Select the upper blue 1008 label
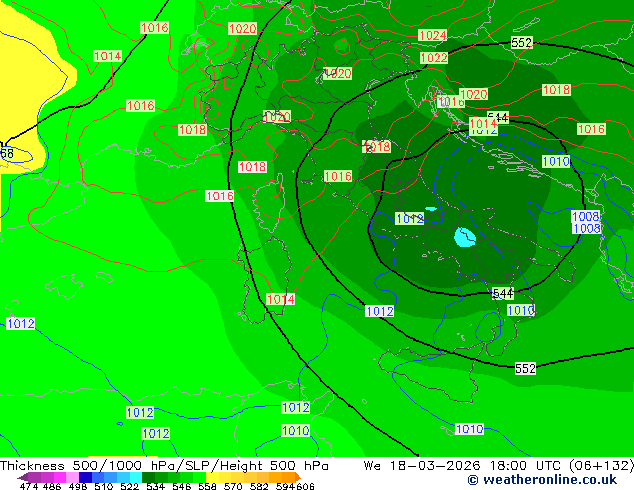The image size is (634, 490). (586, 216)
